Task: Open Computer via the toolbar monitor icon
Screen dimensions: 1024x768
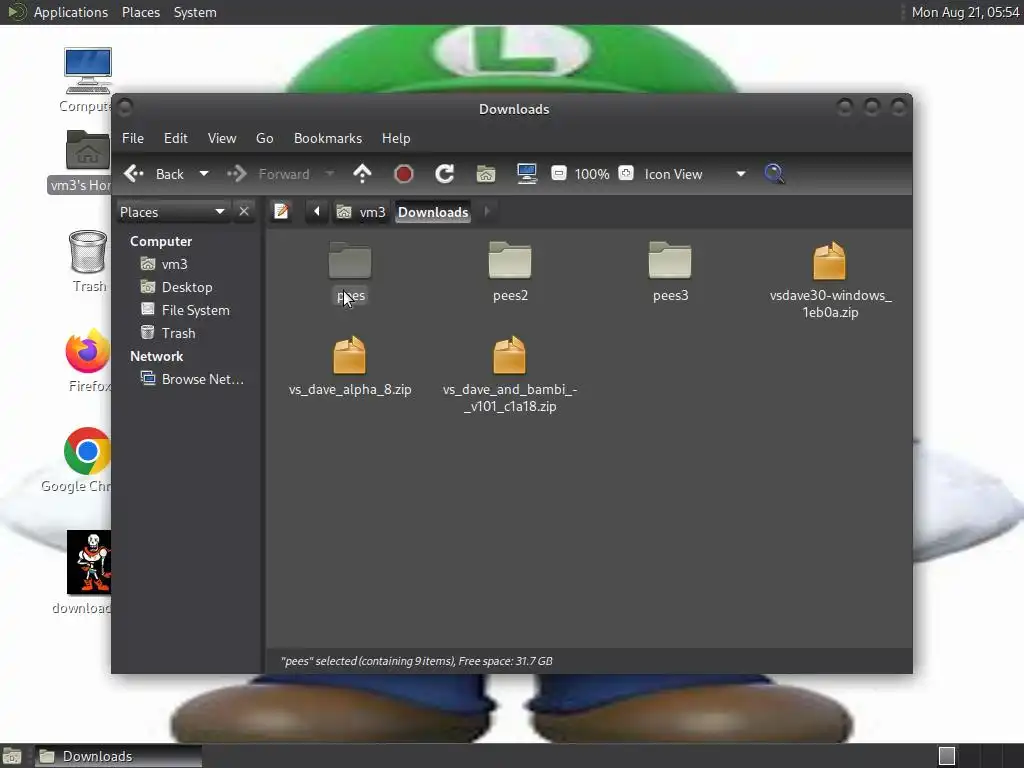Action: pyautogui.click(x=526, y=174)
